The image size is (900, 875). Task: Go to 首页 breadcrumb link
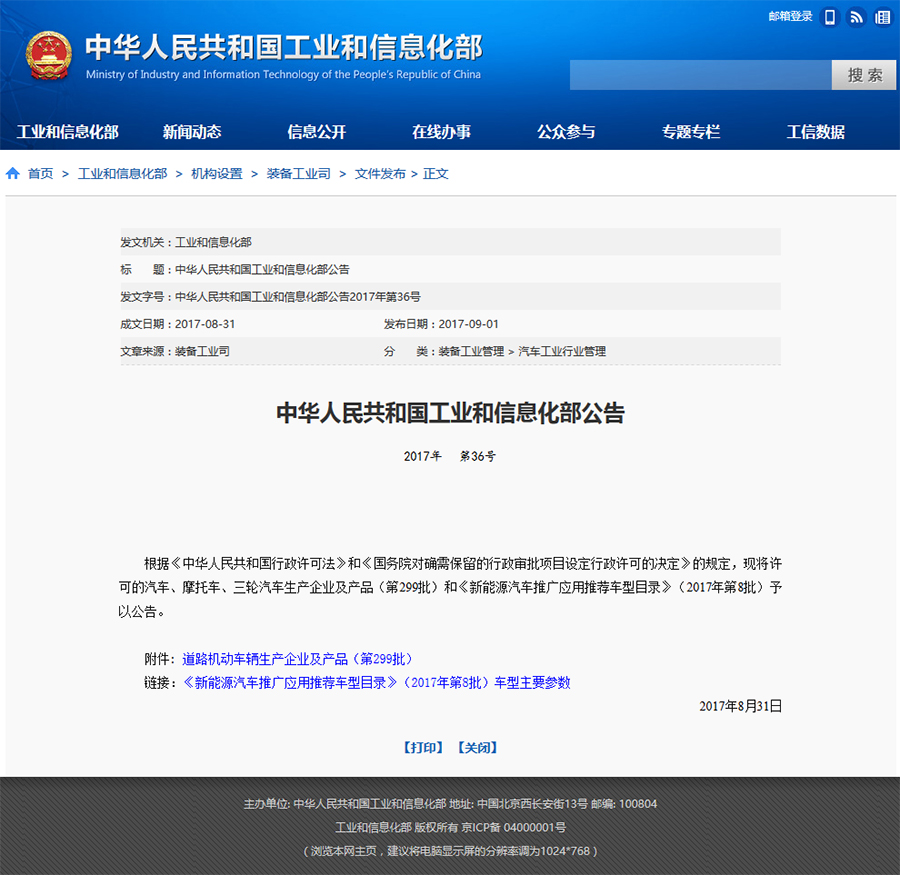click(x=40, y=173)
